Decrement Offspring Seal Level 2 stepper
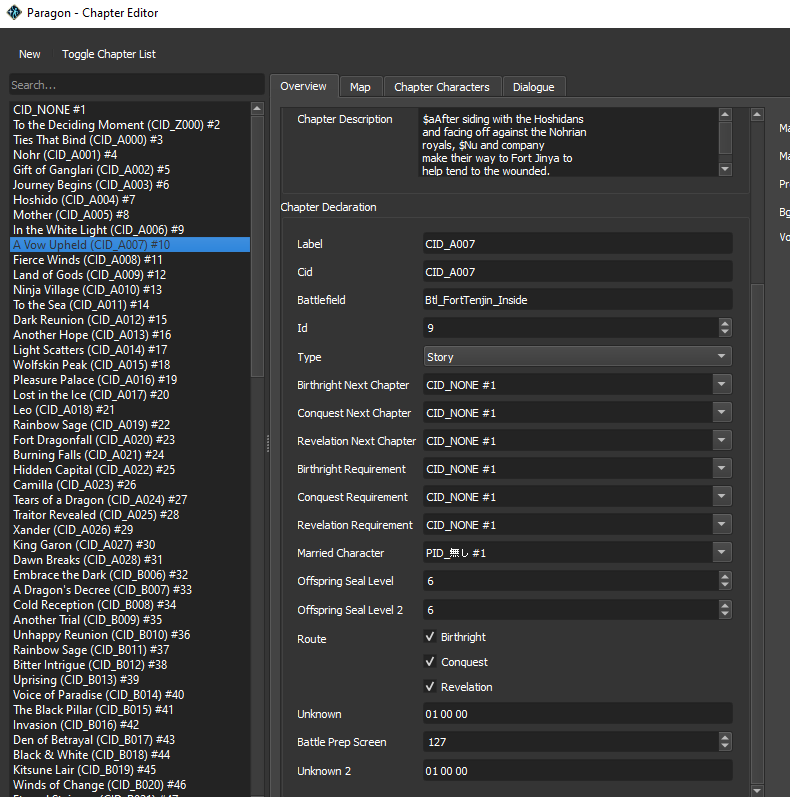Image resolution: width=790 pixels, height=797 pixels. click(x=725, y=614)
